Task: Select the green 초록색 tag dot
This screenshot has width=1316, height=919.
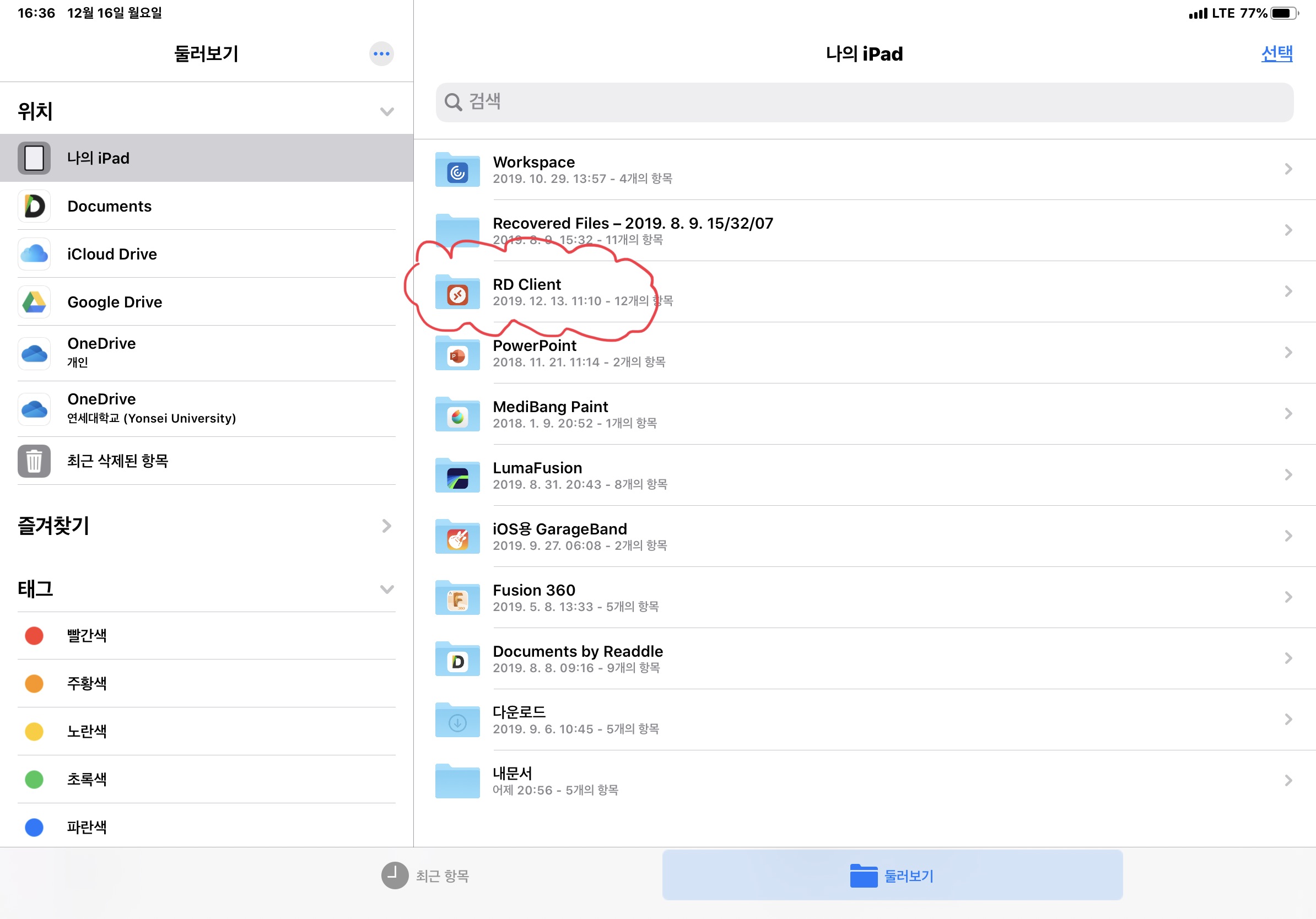Action: tap(34, 779)
